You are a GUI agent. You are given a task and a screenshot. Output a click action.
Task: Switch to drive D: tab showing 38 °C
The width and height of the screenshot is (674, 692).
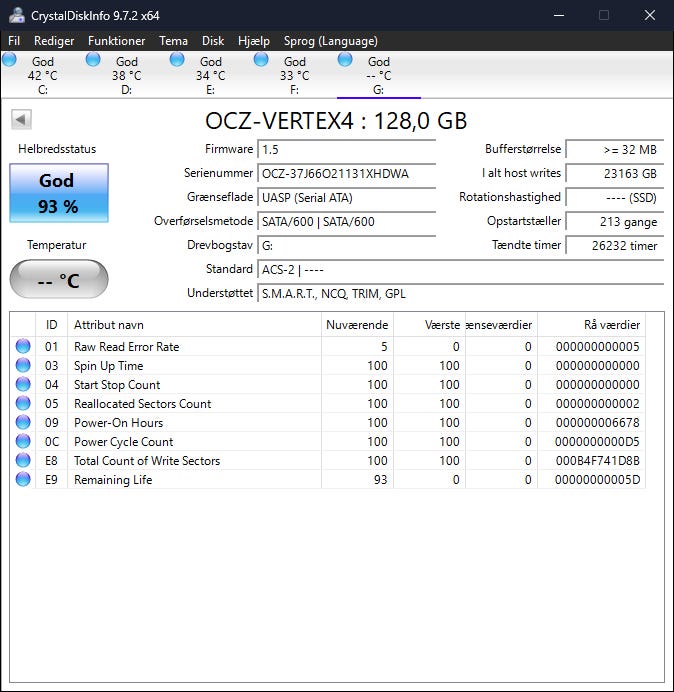pos(127,75)
